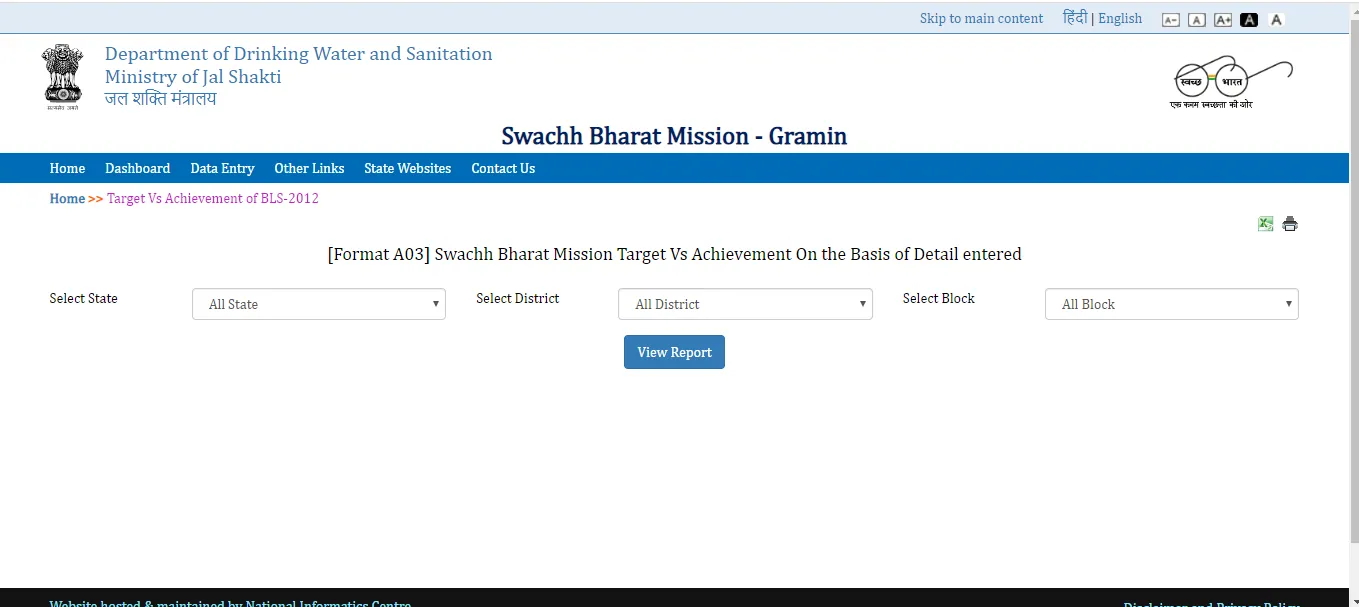The image size is (1359, 607).
Task: Switch to standard white A theme
Action: click(1276, 20)
